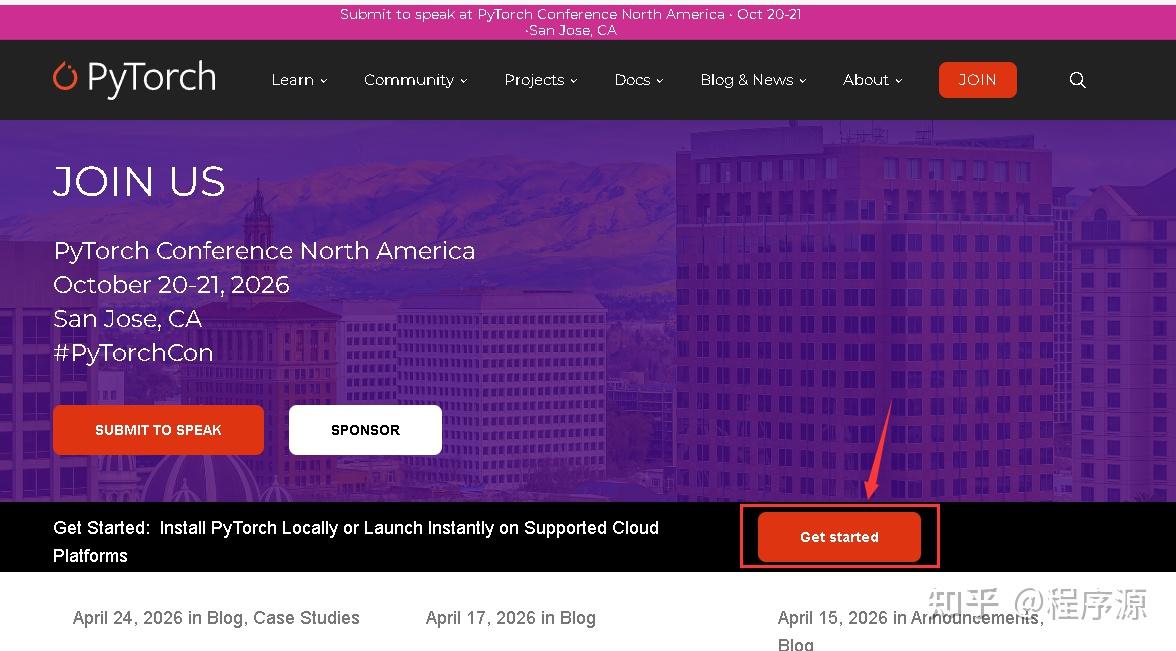The image size is (1176, 651).
Task: Click 'PyTorch Conference North America' hero text
Action: coord(264,250)
